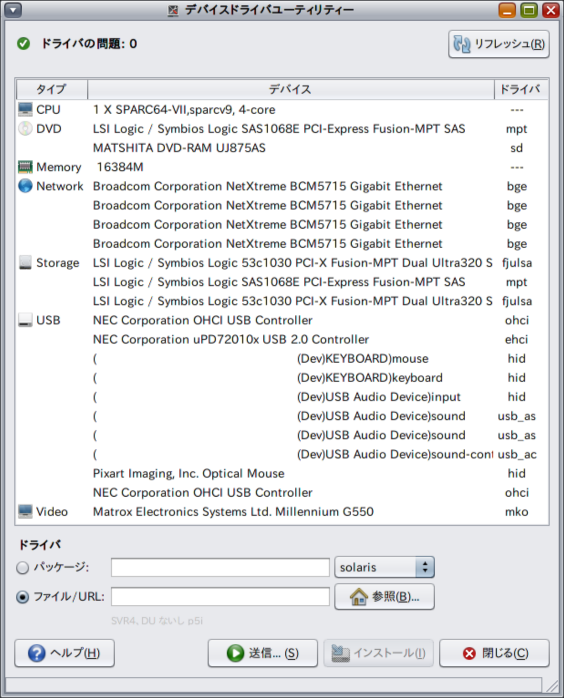
Task: Select the first NEC OHCI USB Controller row
Action: tap(282, 320)
